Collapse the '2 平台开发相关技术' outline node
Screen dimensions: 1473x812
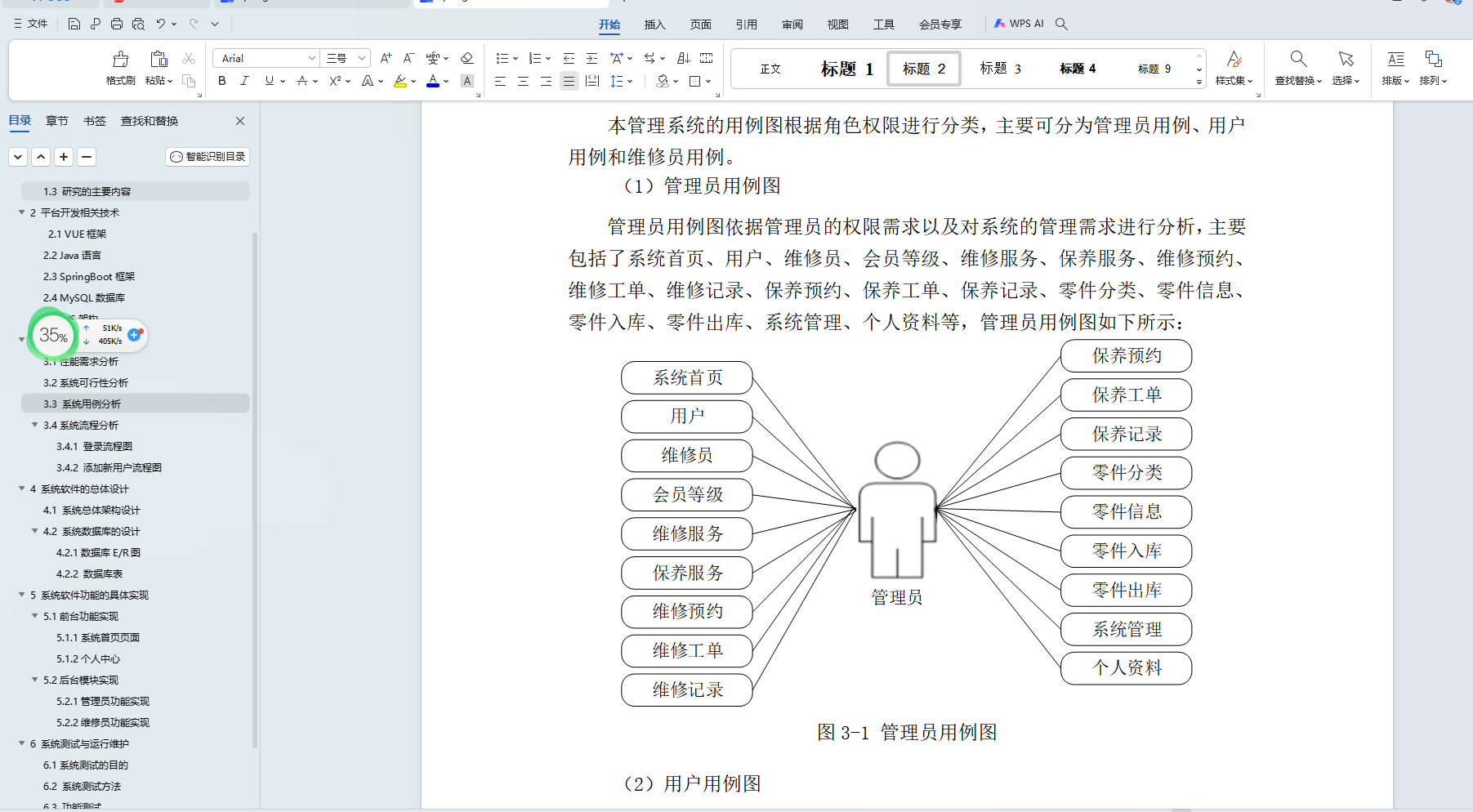[x=22, y=212]
